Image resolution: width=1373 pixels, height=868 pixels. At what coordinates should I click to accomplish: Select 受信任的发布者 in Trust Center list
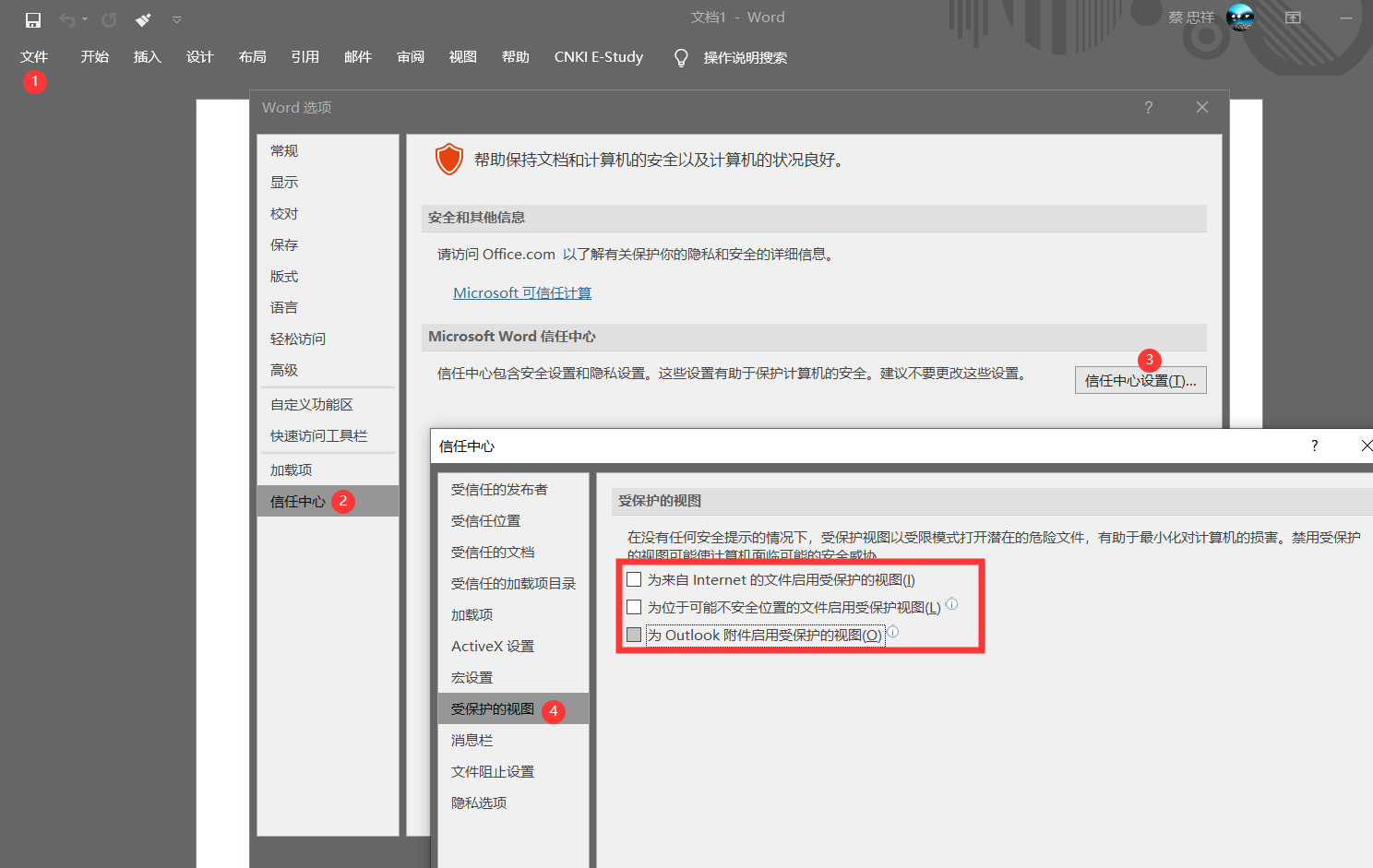513,490
